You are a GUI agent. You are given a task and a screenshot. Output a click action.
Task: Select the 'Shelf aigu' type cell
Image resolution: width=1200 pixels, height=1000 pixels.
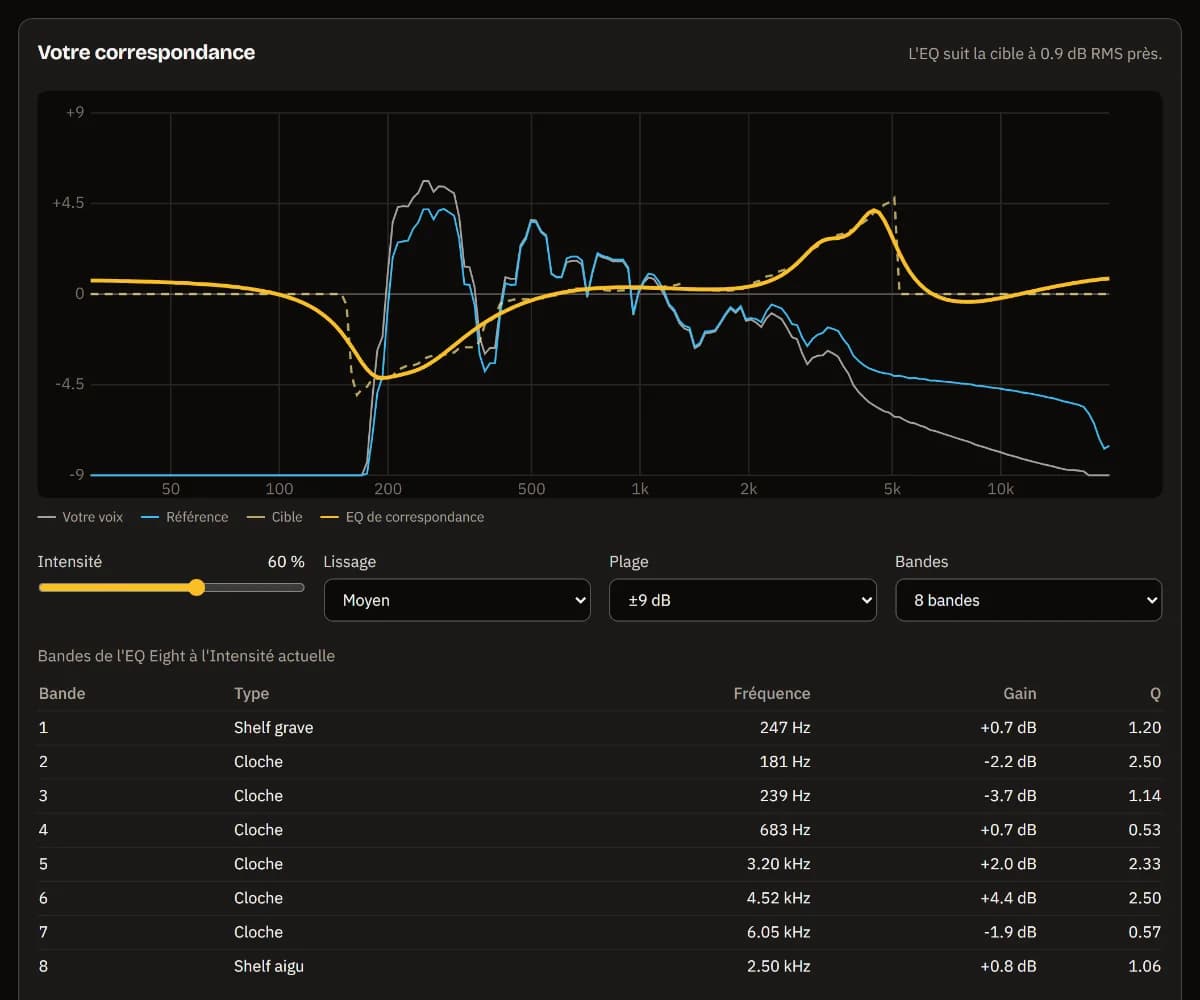click(x=269, y=965)
